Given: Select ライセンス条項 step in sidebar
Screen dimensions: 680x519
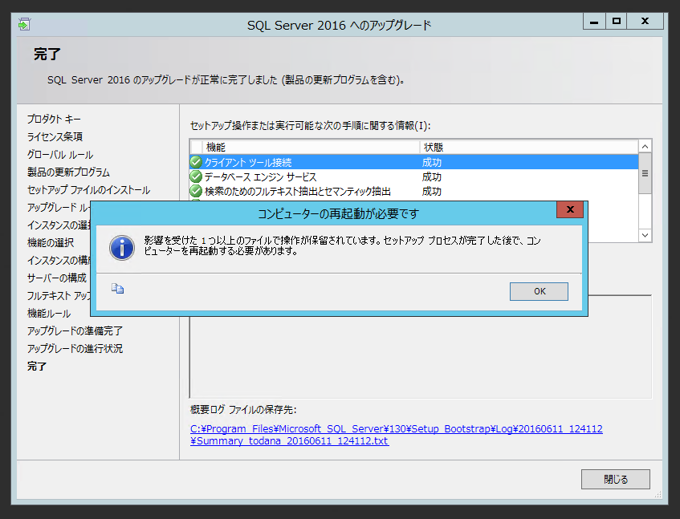Looking at the screenshot, I should click(x=55, y=137).
